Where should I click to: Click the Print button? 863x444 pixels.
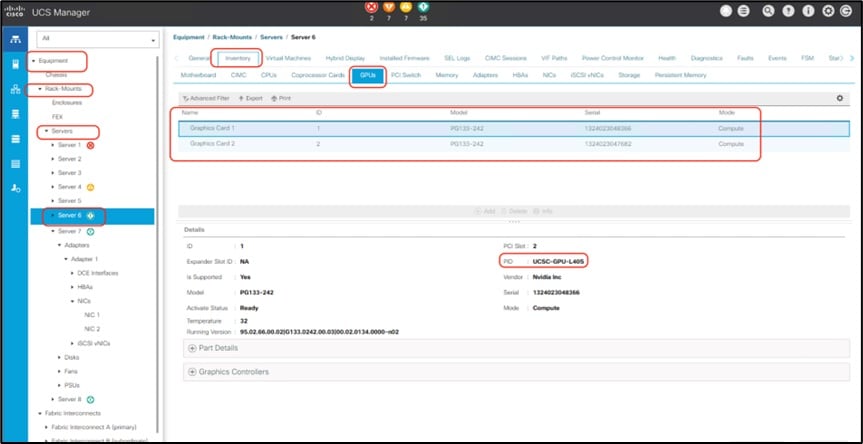click(281, 98)
